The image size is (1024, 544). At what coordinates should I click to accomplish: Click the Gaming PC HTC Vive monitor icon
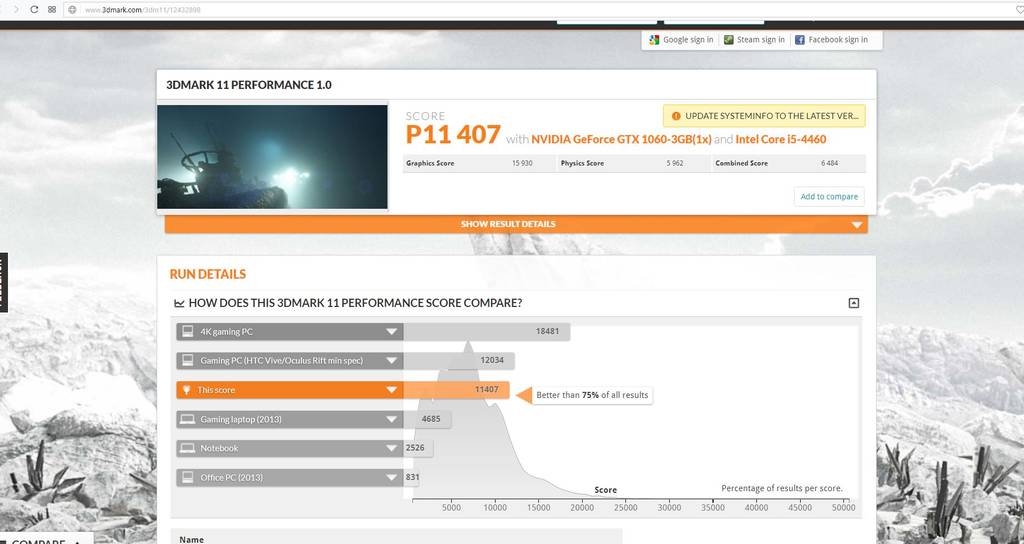click(x=187, y=360)
